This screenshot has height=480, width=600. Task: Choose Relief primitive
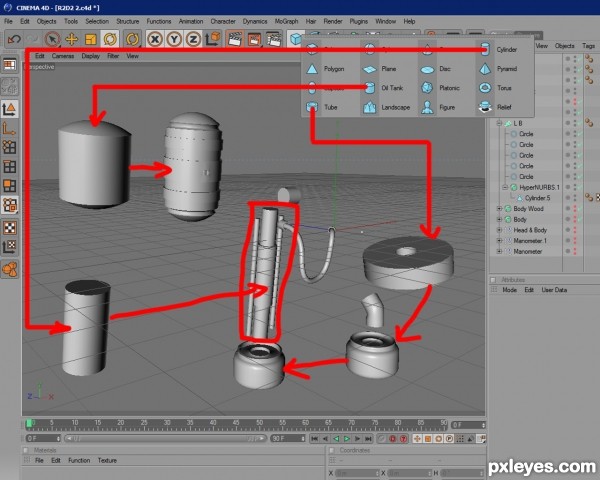click(495, 107)
